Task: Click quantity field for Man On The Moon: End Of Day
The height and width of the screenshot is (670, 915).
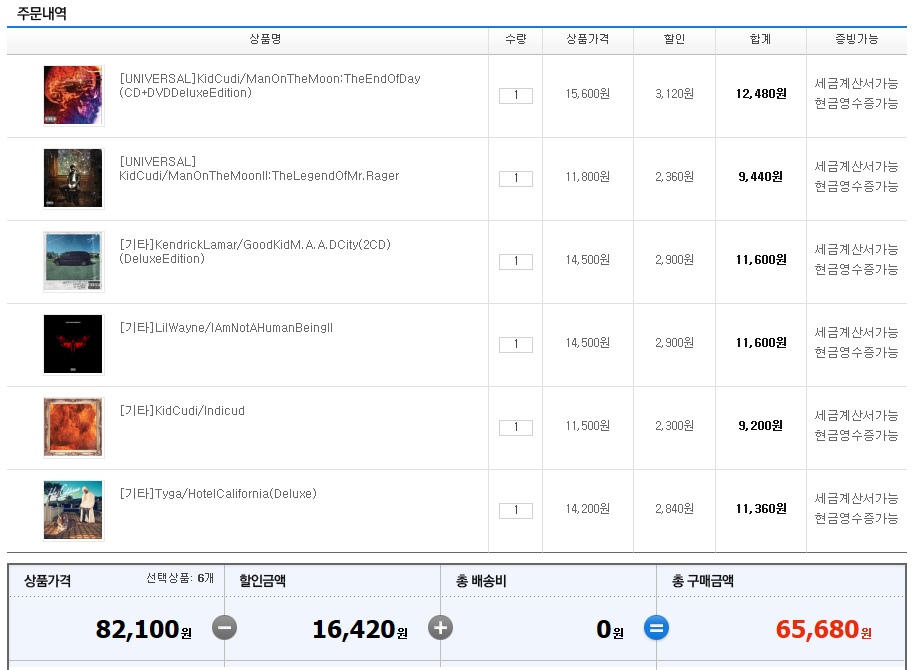Action: click(515, 96)
